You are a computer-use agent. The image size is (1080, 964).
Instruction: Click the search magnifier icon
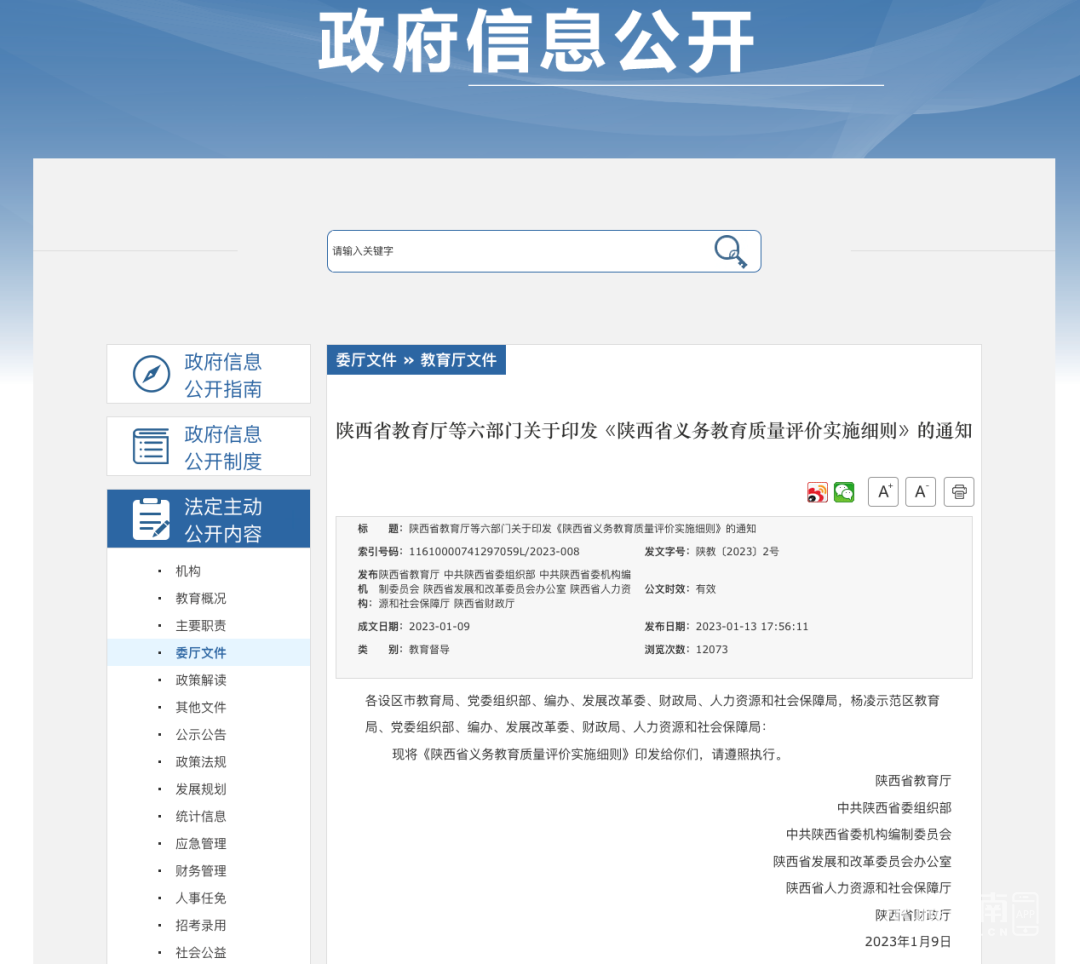pyautogui.click(x=730, y=251)
